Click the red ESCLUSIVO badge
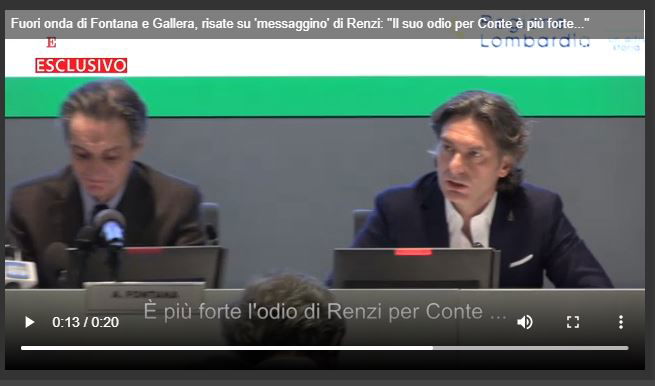This screenshot has height=386, width=655. pos(81,66)
